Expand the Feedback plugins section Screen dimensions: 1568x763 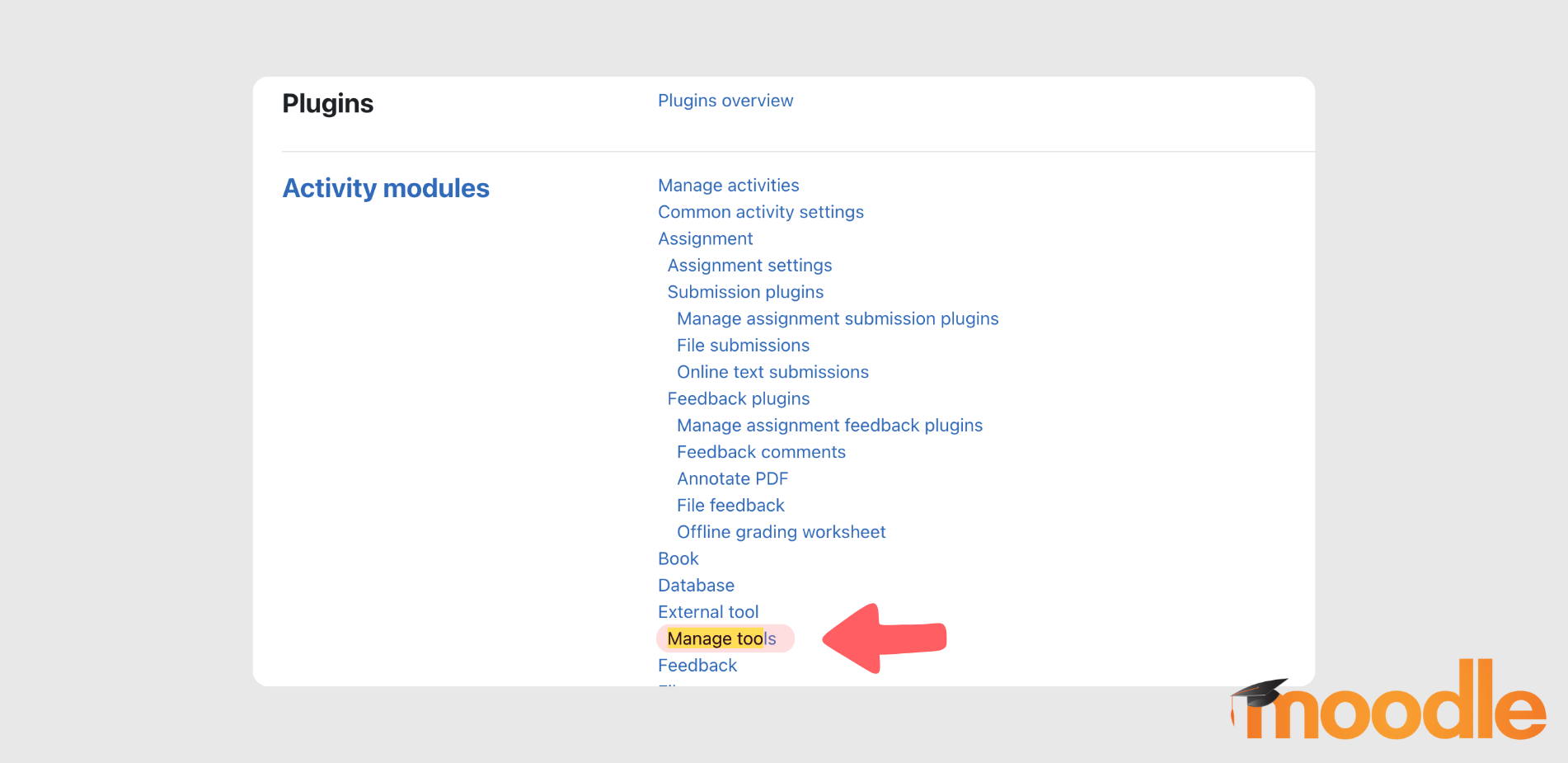click(738, 398)
